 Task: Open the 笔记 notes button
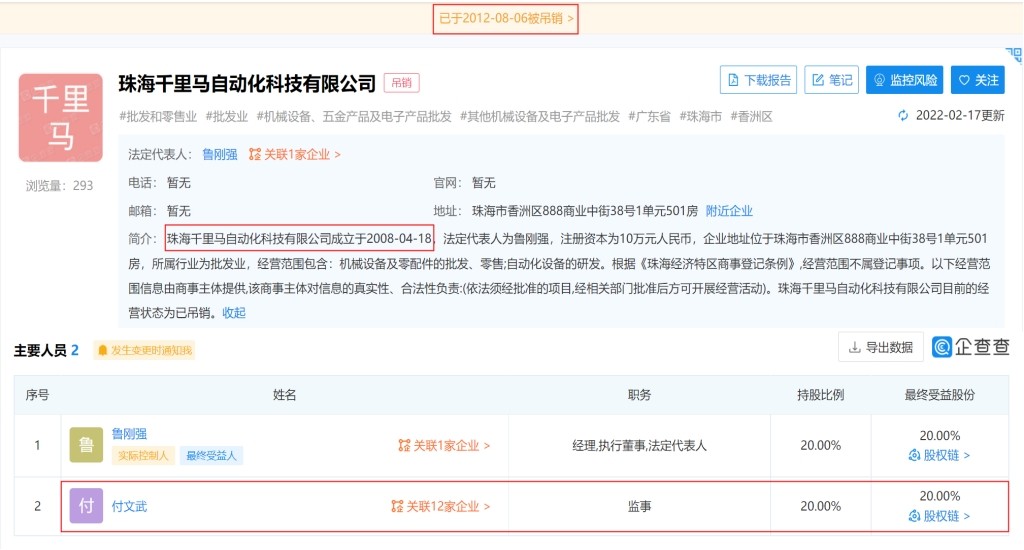click(831, 80)
